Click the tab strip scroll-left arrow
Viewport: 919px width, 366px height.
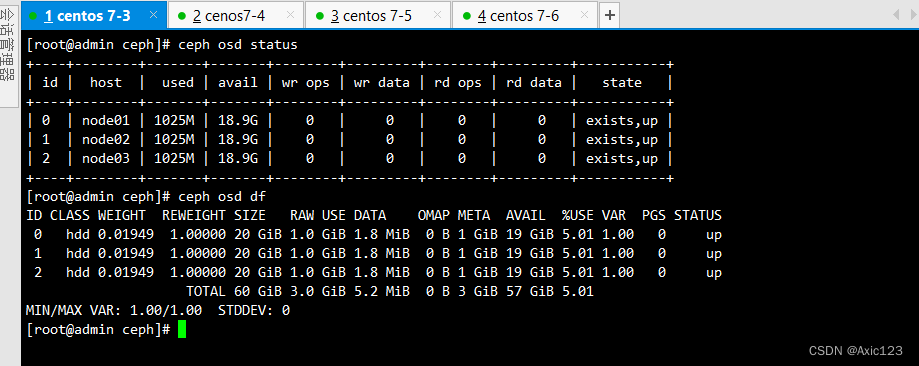896,15
